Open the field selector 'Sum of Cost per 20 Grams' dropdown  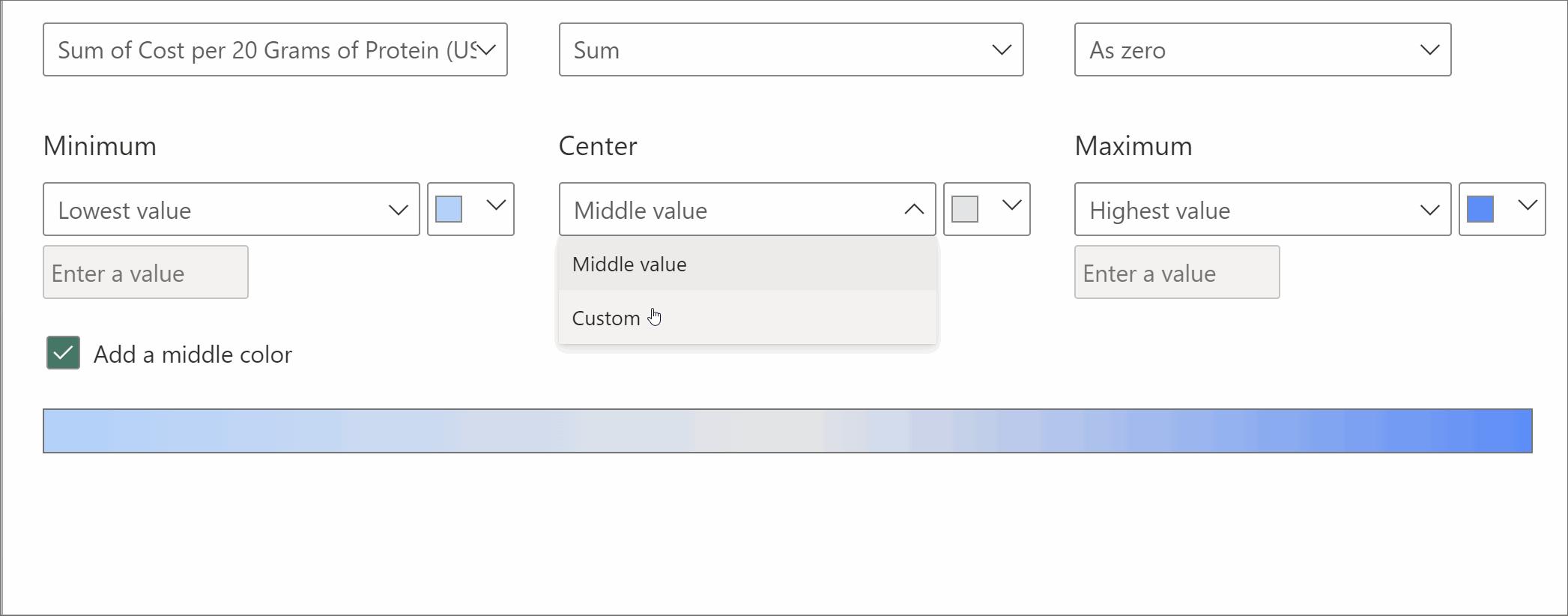(x=274, y=50)
